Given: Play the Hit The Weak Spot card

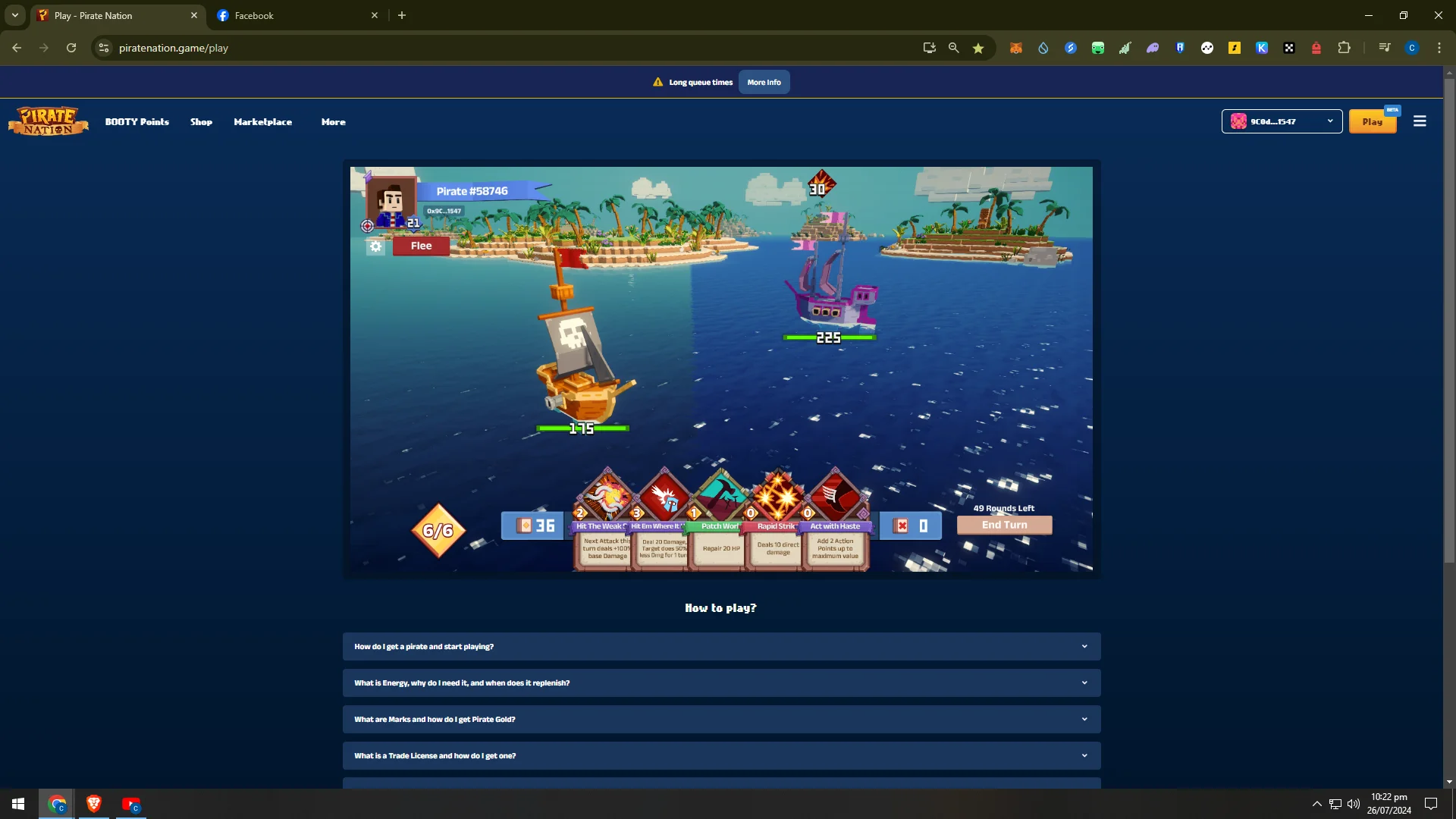Looking at the screenshot, I should pos(604,519).
